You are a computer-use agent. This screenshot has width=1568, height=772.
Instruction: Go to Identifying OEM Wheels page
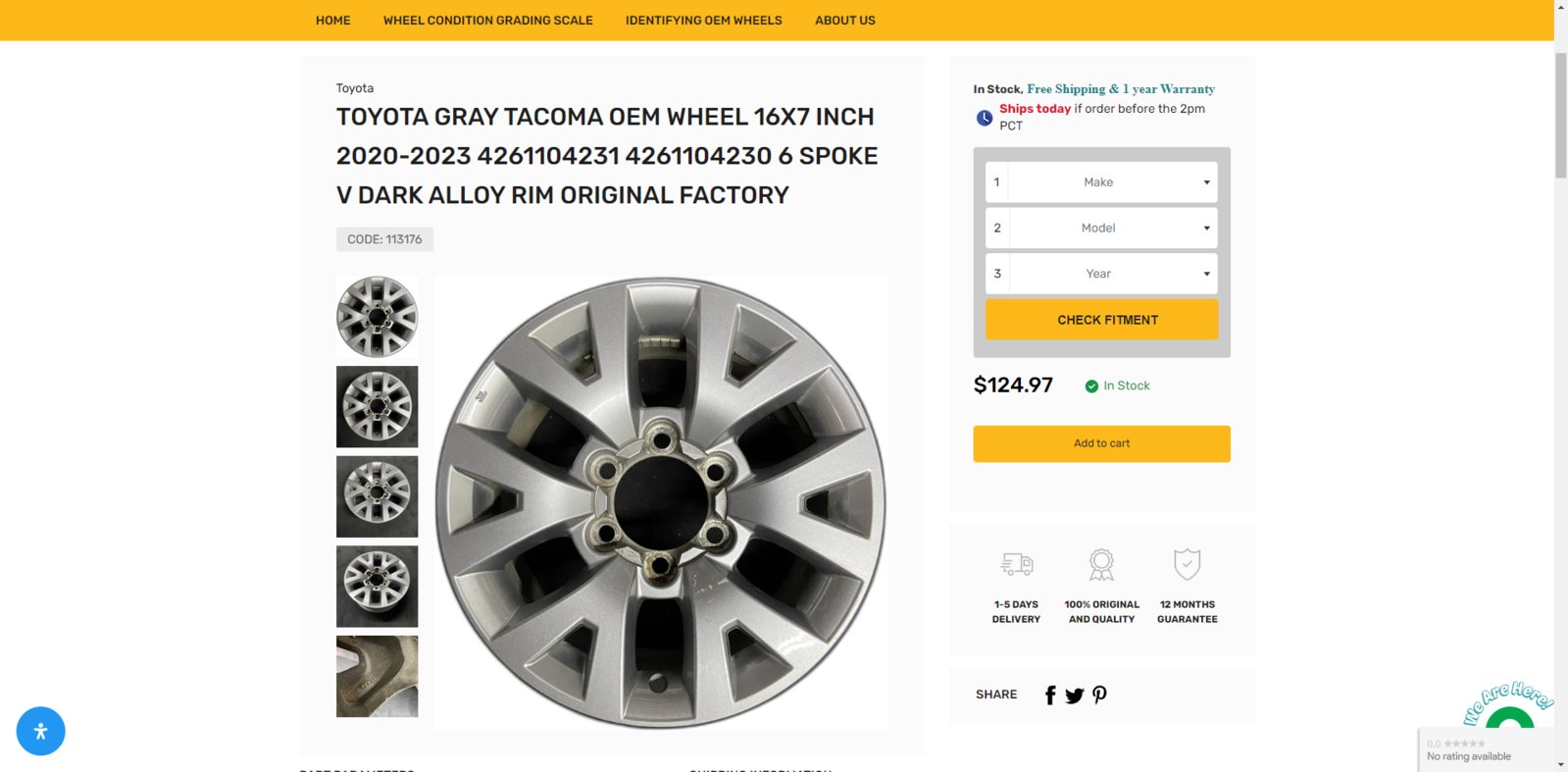point(704,21)
